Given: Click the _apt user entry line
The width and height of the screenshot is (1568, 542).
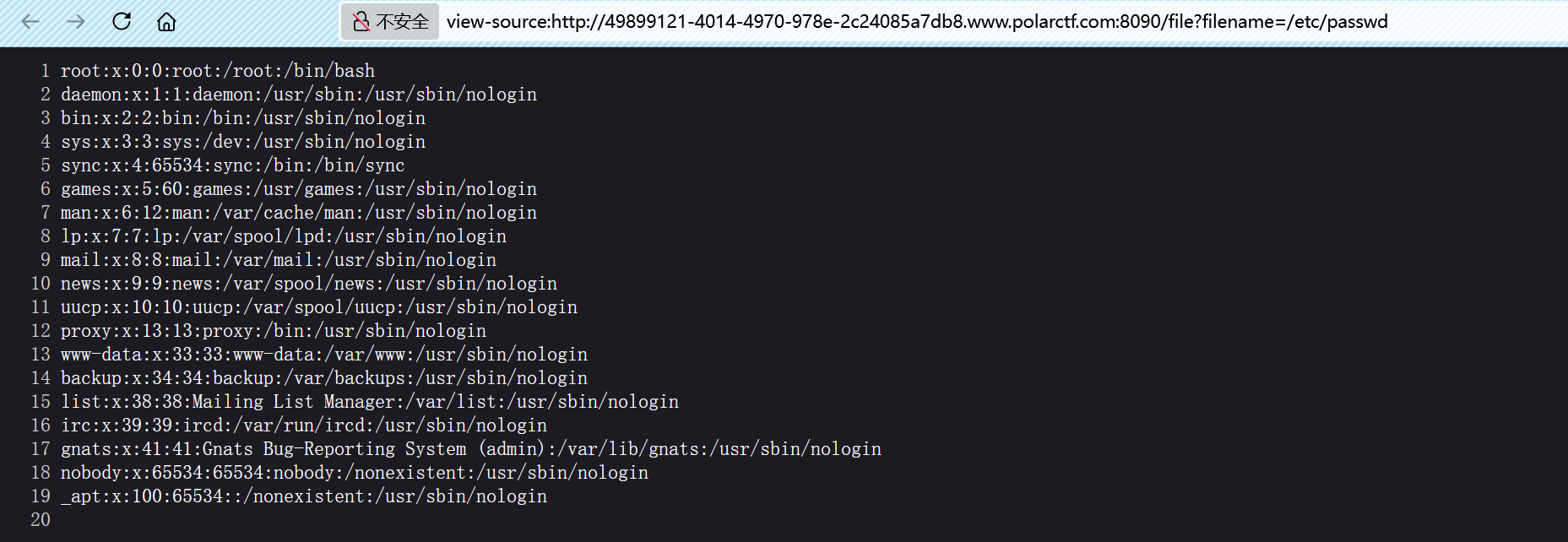Looking at the screenshot, I should (x=303, y=496).
